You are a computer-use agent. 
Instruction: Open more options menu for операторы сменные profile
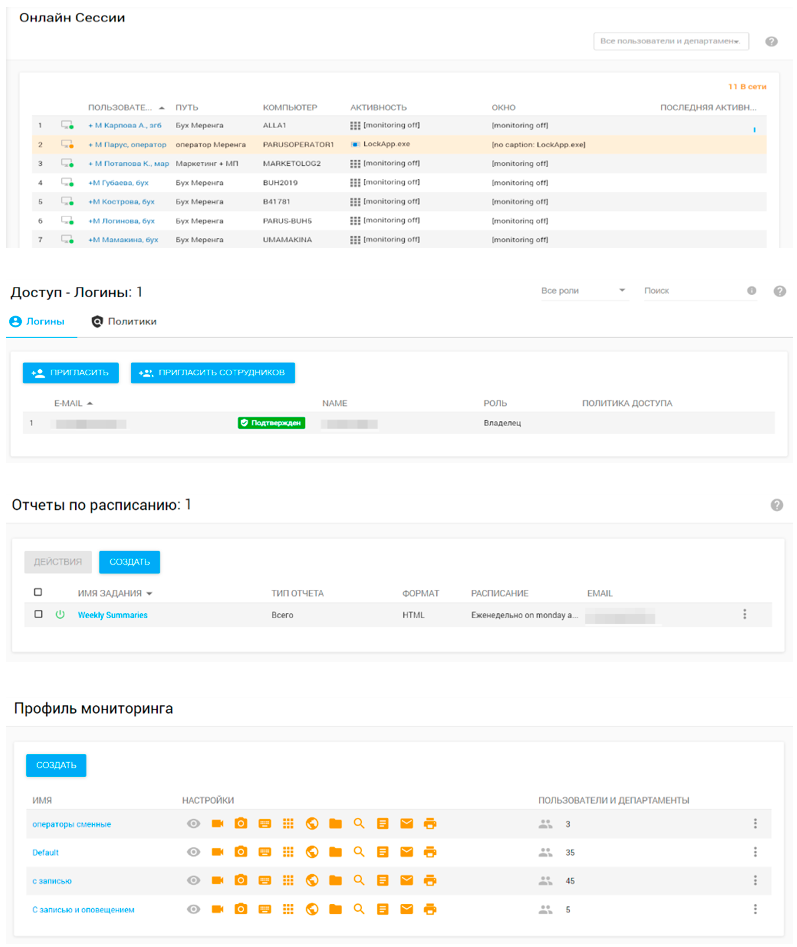click(755, 823)
